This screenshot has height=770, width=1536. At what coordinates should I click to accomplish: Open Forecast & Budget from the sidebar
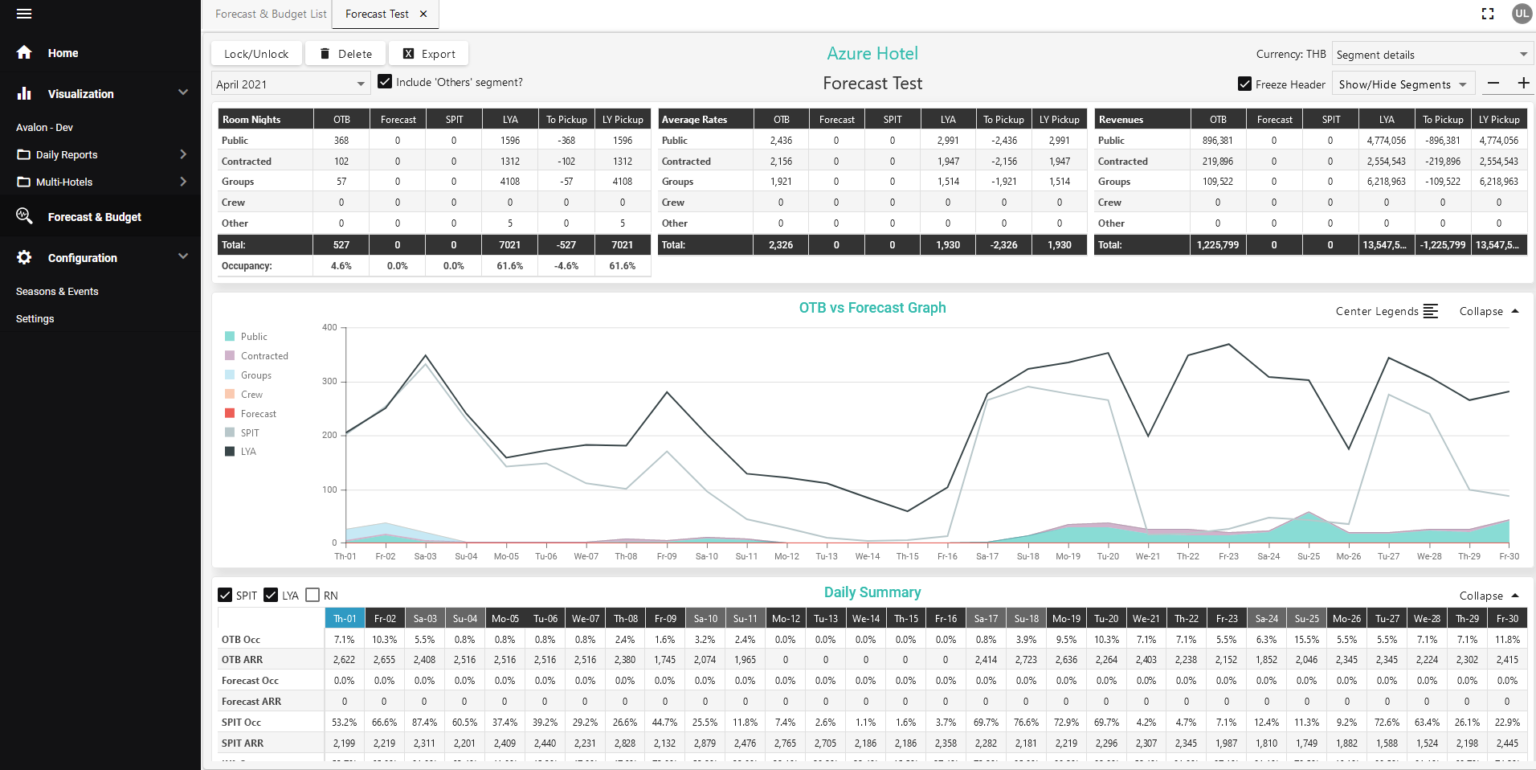pos(24,215)
